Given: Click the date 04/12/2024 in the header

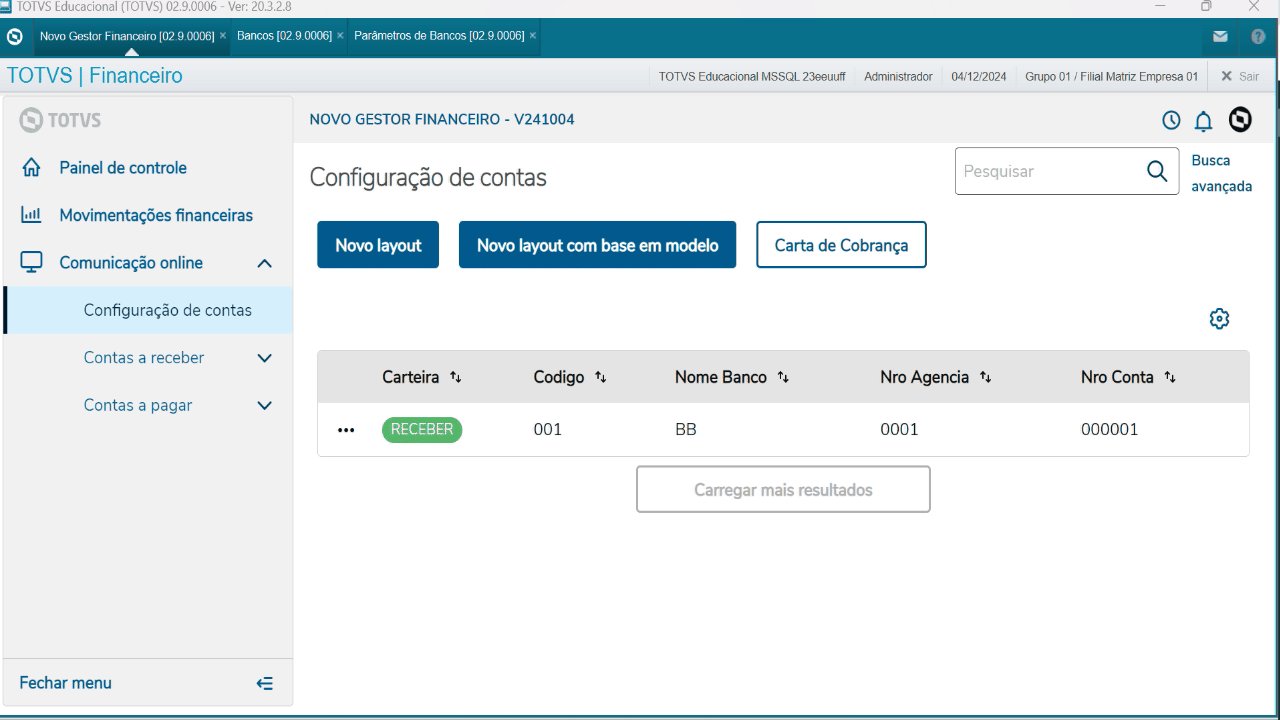Looking at the screenshot, I should coord(979,76).
